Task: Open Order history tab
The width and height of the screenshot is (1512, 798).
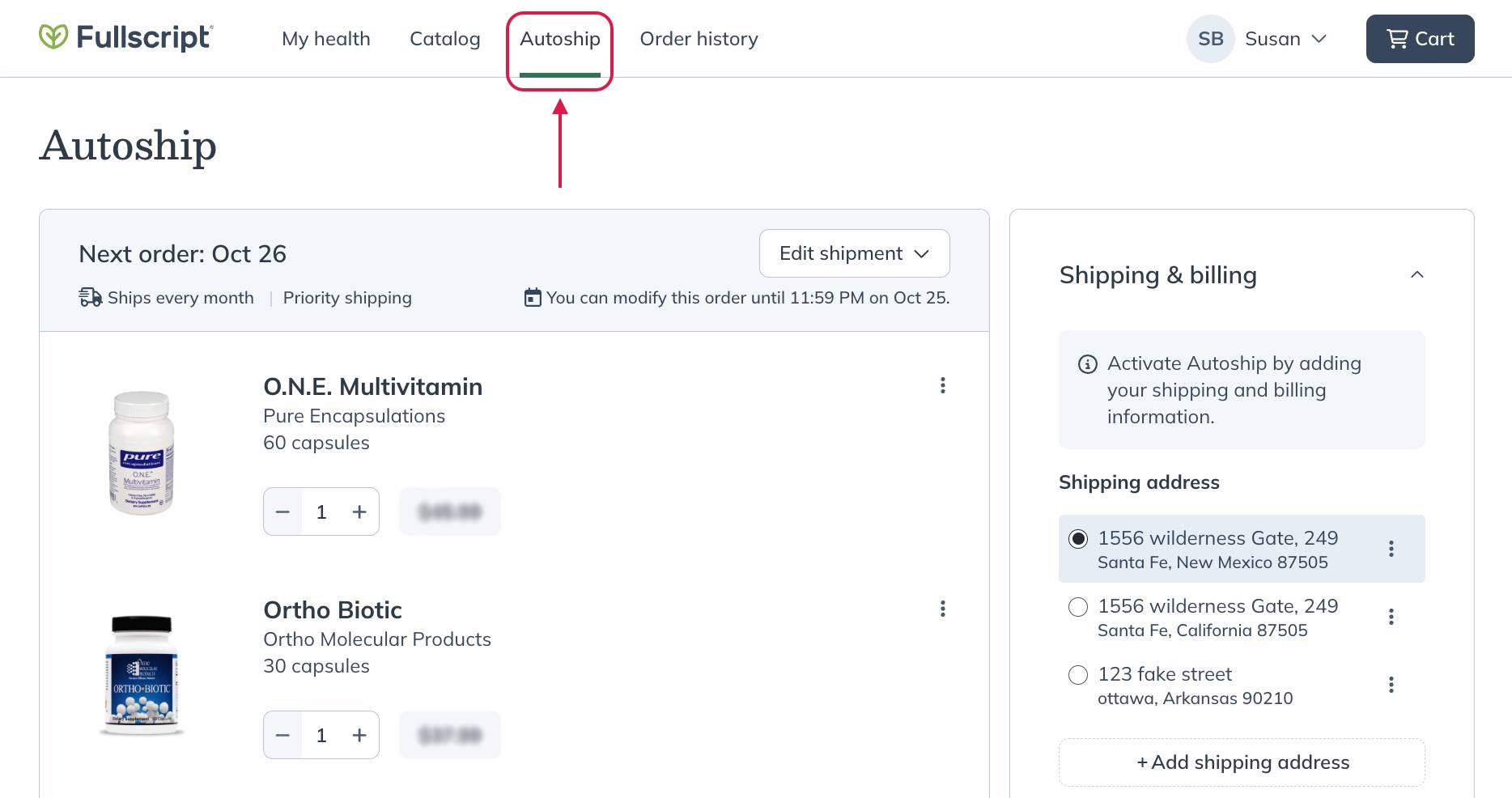Action: click(x=699, y=39)
